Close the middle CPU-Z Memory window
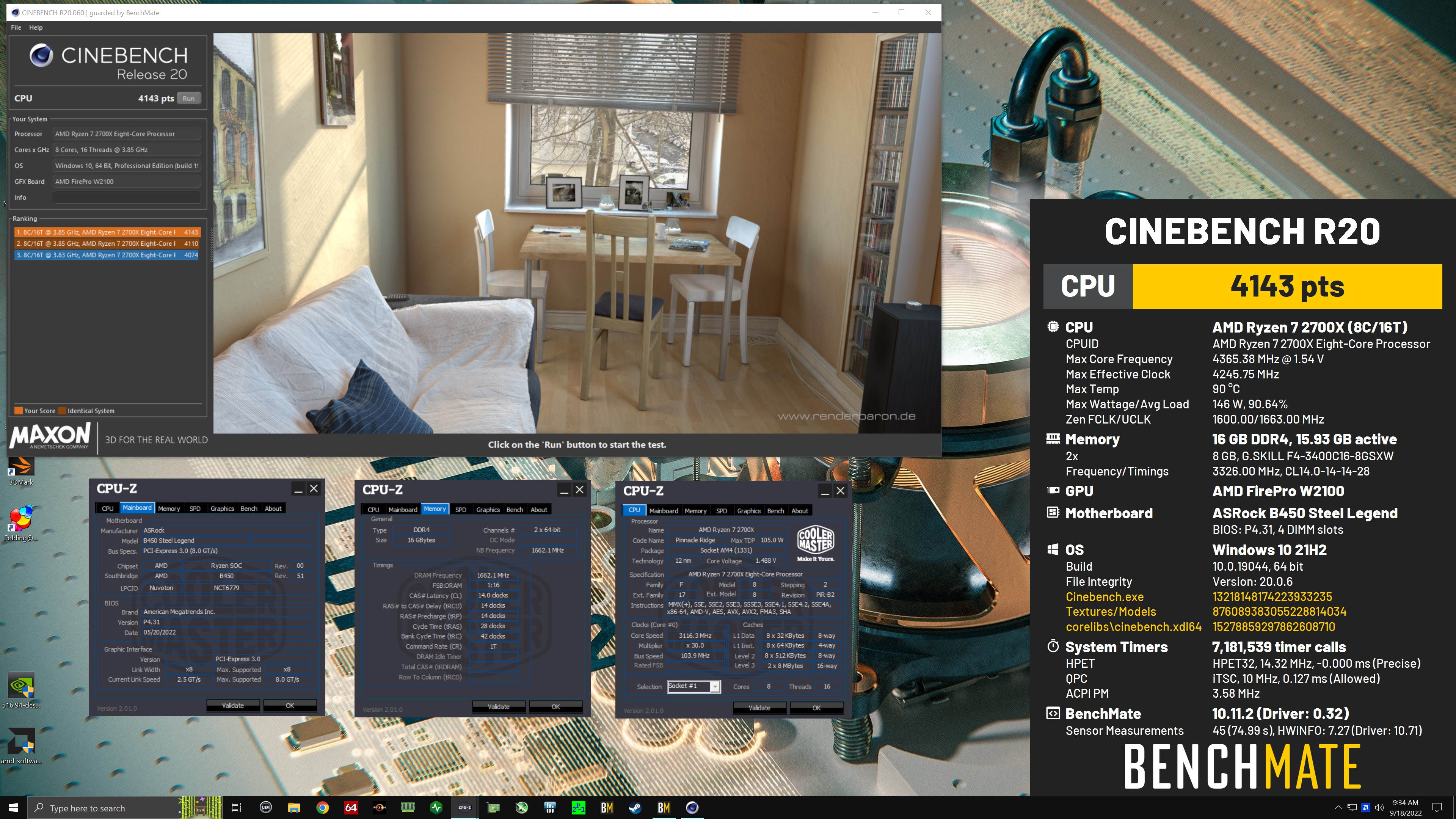The image size is (1456, 819). [579, 490]
